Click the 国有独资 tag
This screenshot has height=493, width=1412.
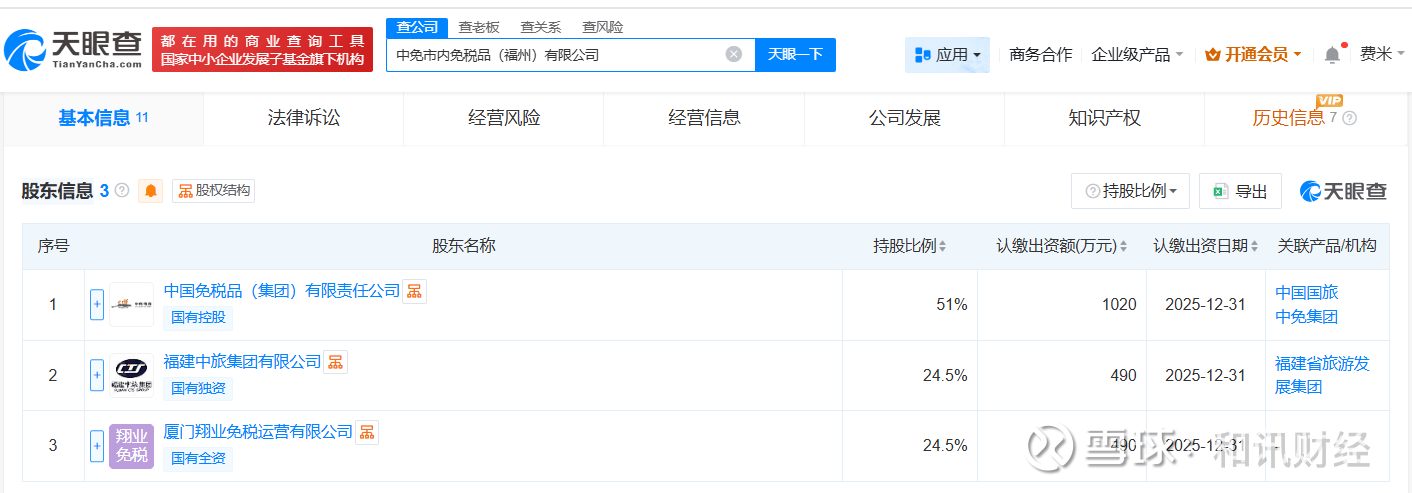pyautogui.click(x=198, y=388)
